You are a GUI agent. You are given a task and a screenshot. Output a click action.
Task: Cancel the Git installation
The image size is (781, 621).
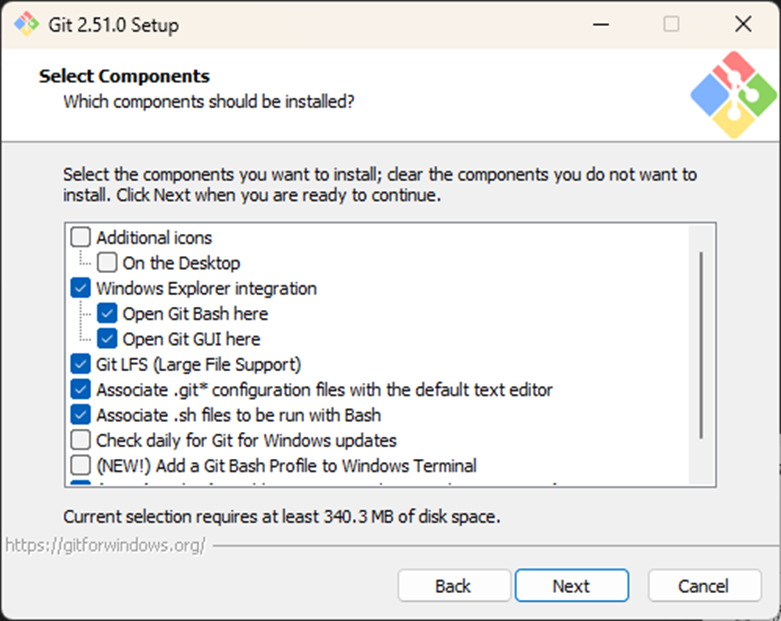click(x=705, y=586)
